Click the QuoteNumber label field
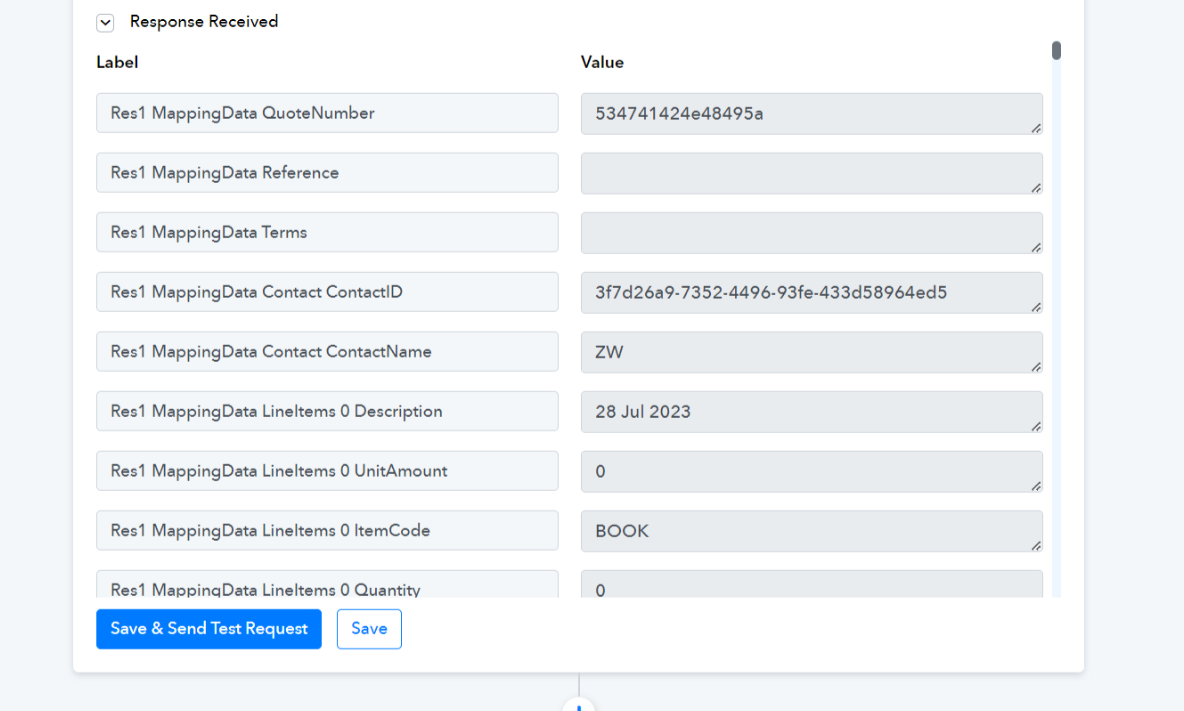 pos(327,113)
